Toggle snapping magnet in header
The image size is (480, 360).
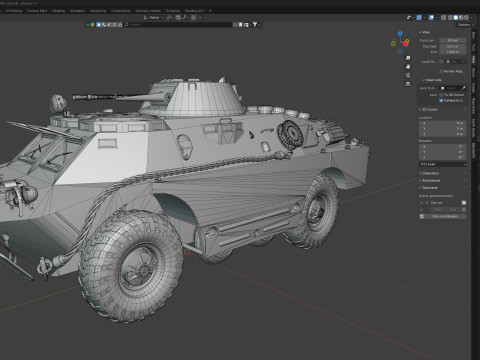(178, 17)
